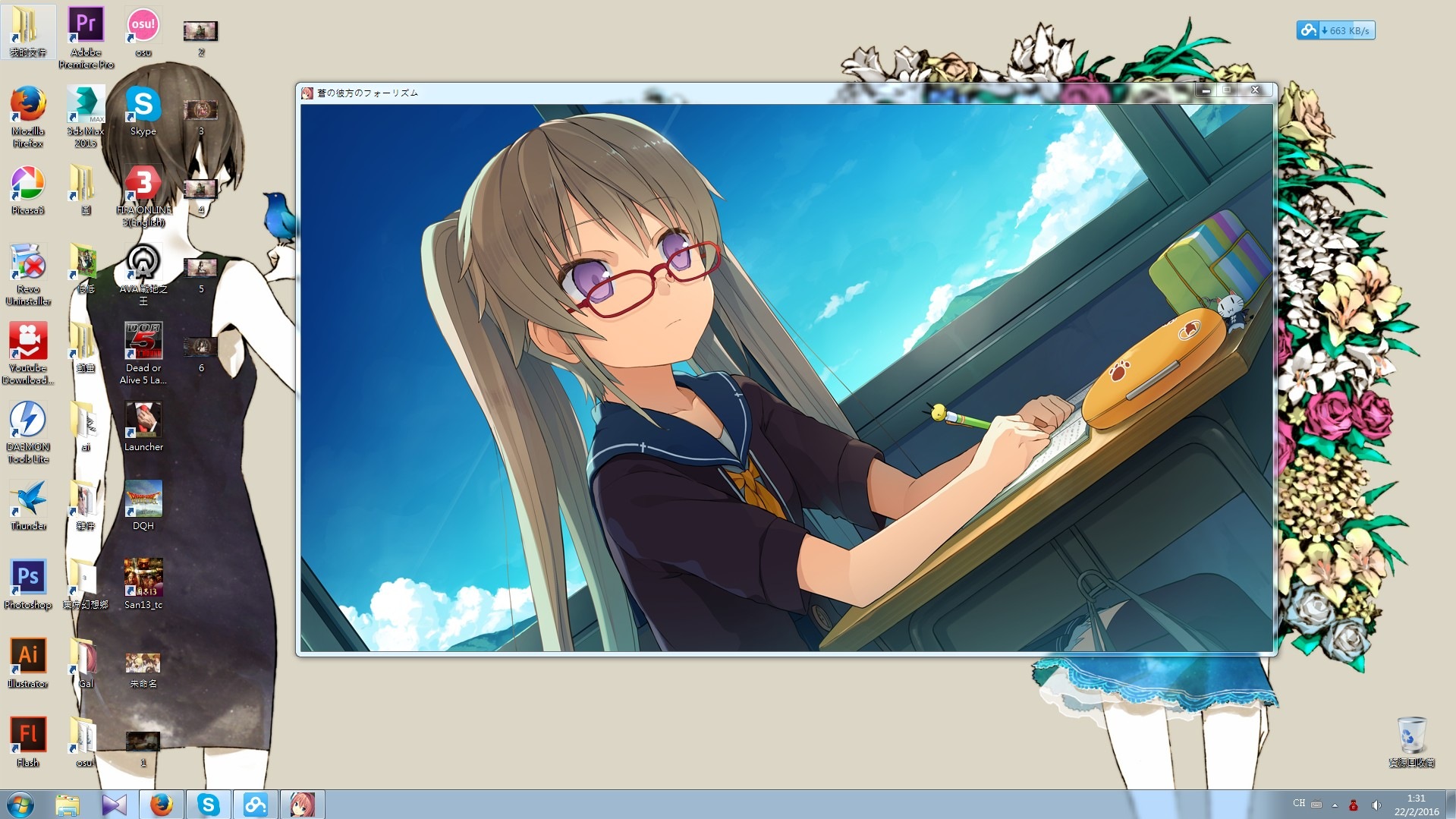The image size is (1456, 819).
Task: Select the Picasa3 desktop icon
Action: pyautogui.click(x=28, y=184)
